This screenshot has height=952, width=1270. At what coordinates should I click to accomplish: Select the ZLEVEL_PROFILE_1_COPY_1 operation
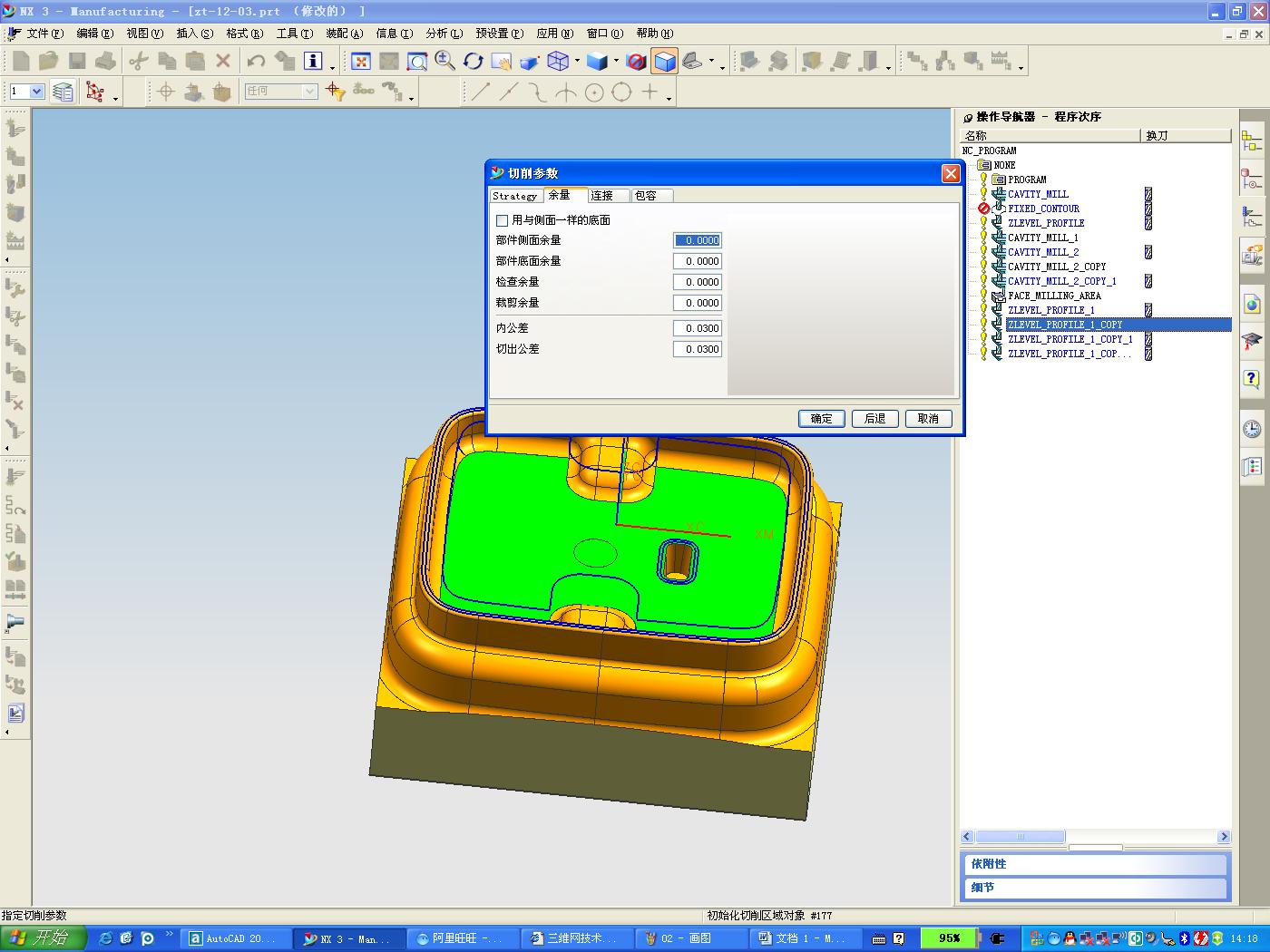(1070, 339)
